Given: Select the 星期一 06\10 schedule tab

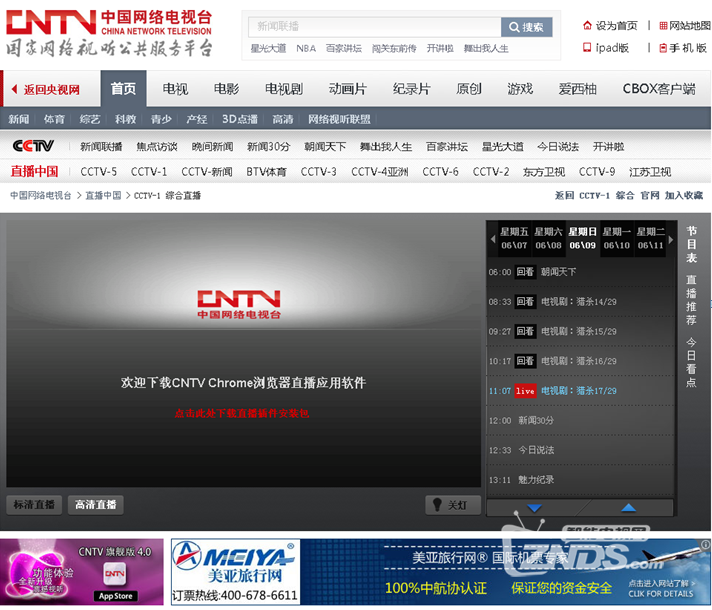Looking at the screenshot, I should point(616,239).
